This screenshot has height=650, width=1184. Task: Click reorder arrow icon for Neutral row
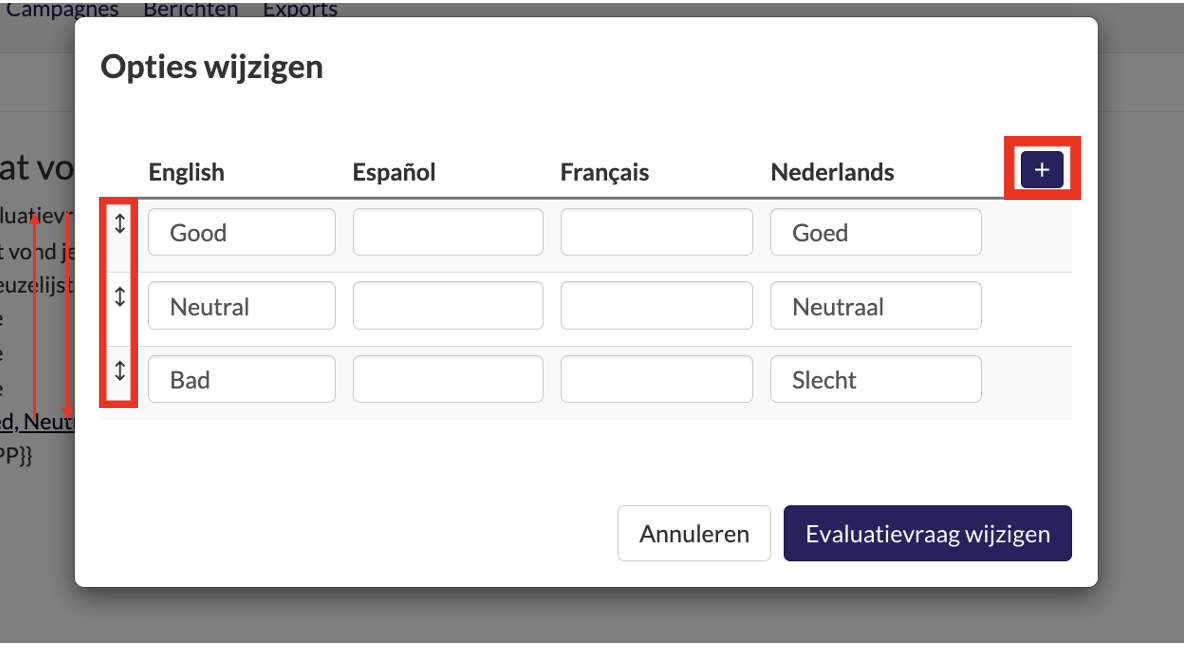click(119, 297)
